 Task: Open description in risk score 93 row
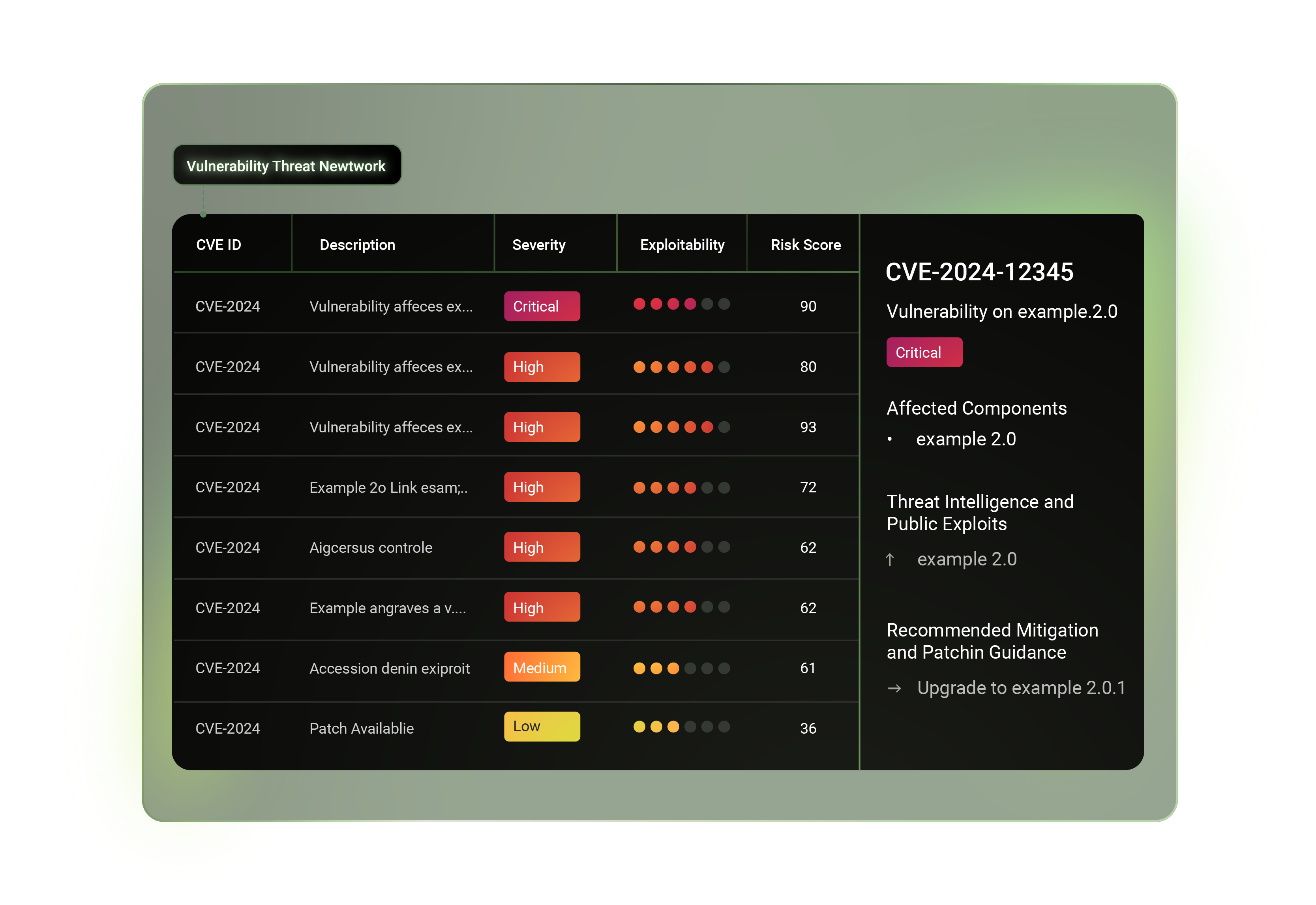tap(391, 427)
